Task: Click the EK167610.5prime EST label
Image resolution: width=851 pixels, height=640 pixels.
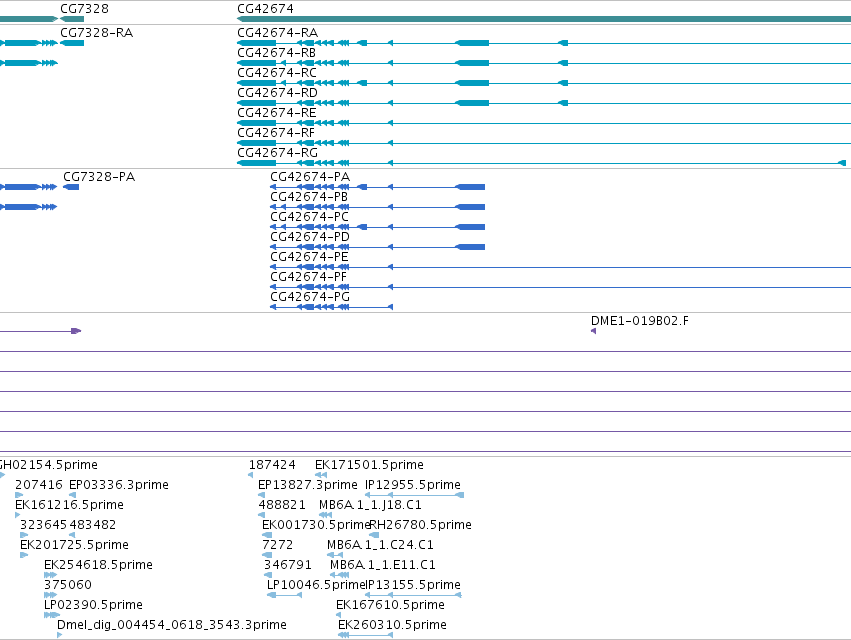Action: click(390, 605)
